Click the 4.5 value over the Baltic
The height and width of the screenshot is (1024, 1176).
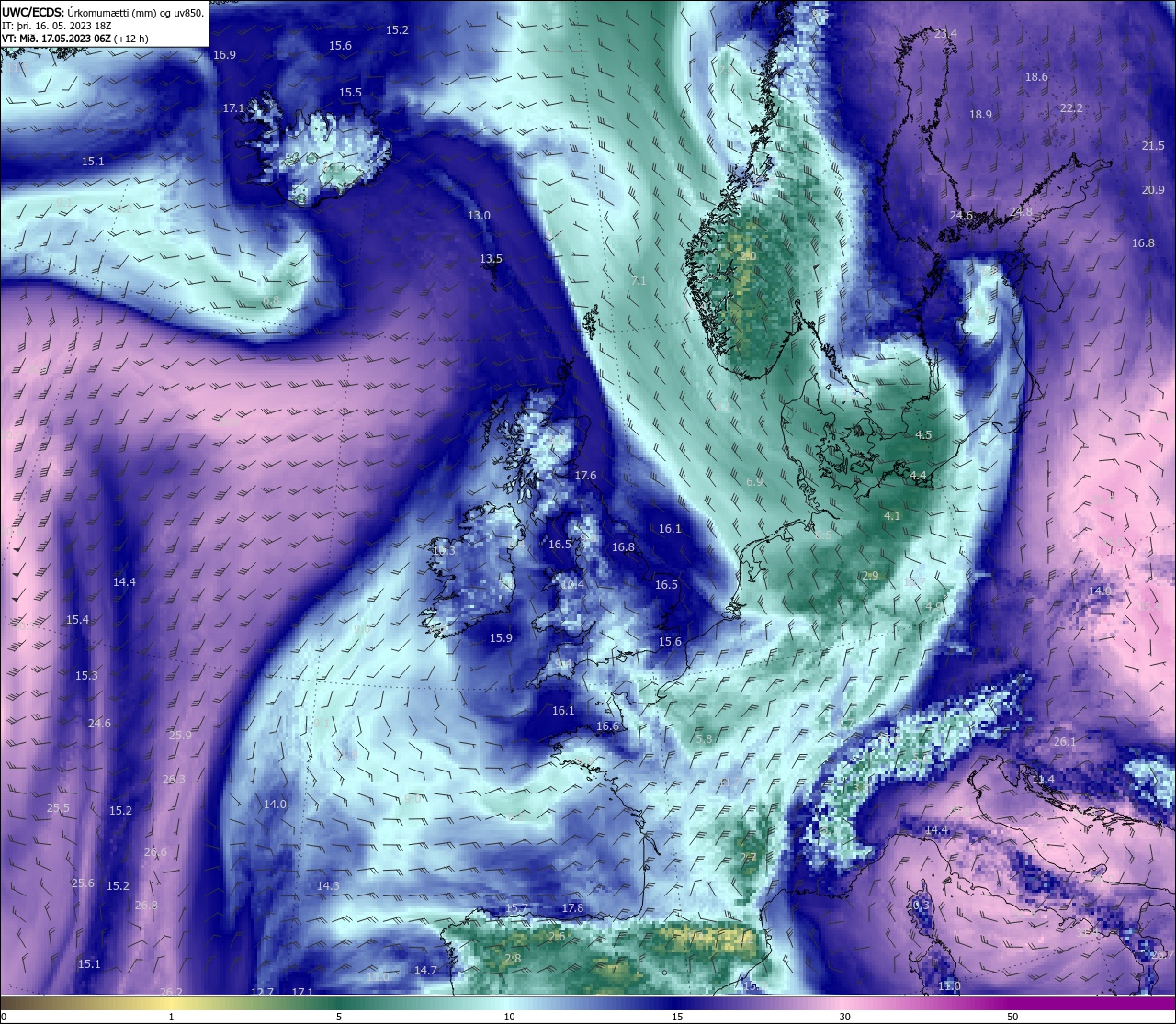pyautogui.click(x=923, y=435)
